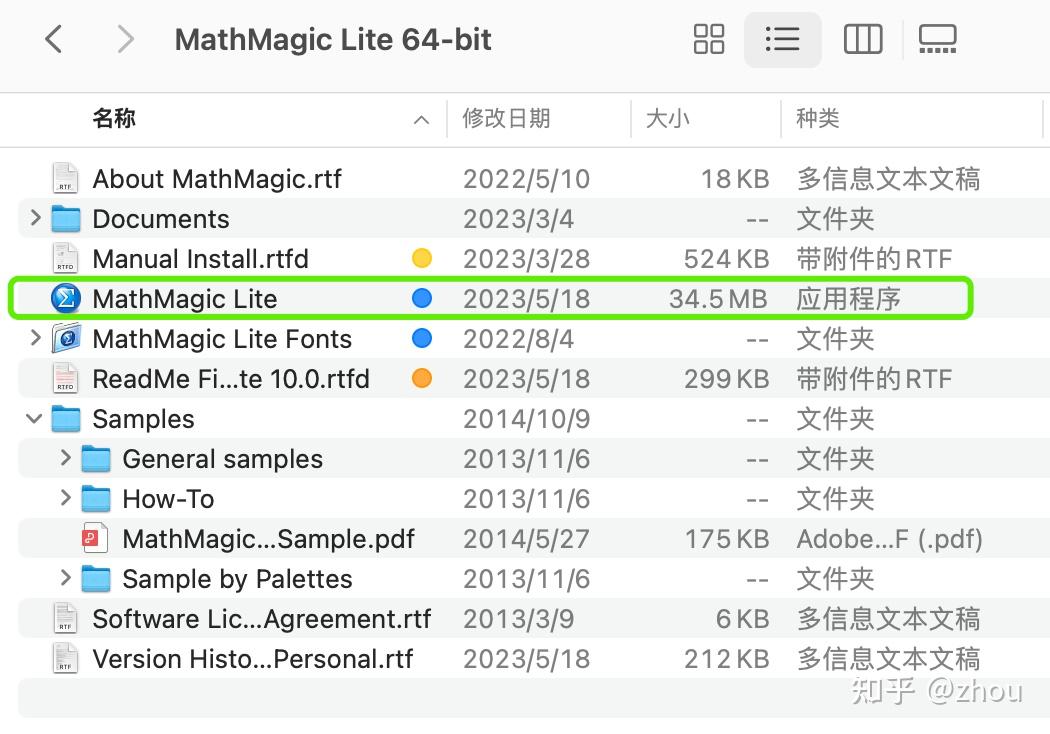
Task: Select Software Lic...Agreement.rtf file name
Action: tap(262, 619)
